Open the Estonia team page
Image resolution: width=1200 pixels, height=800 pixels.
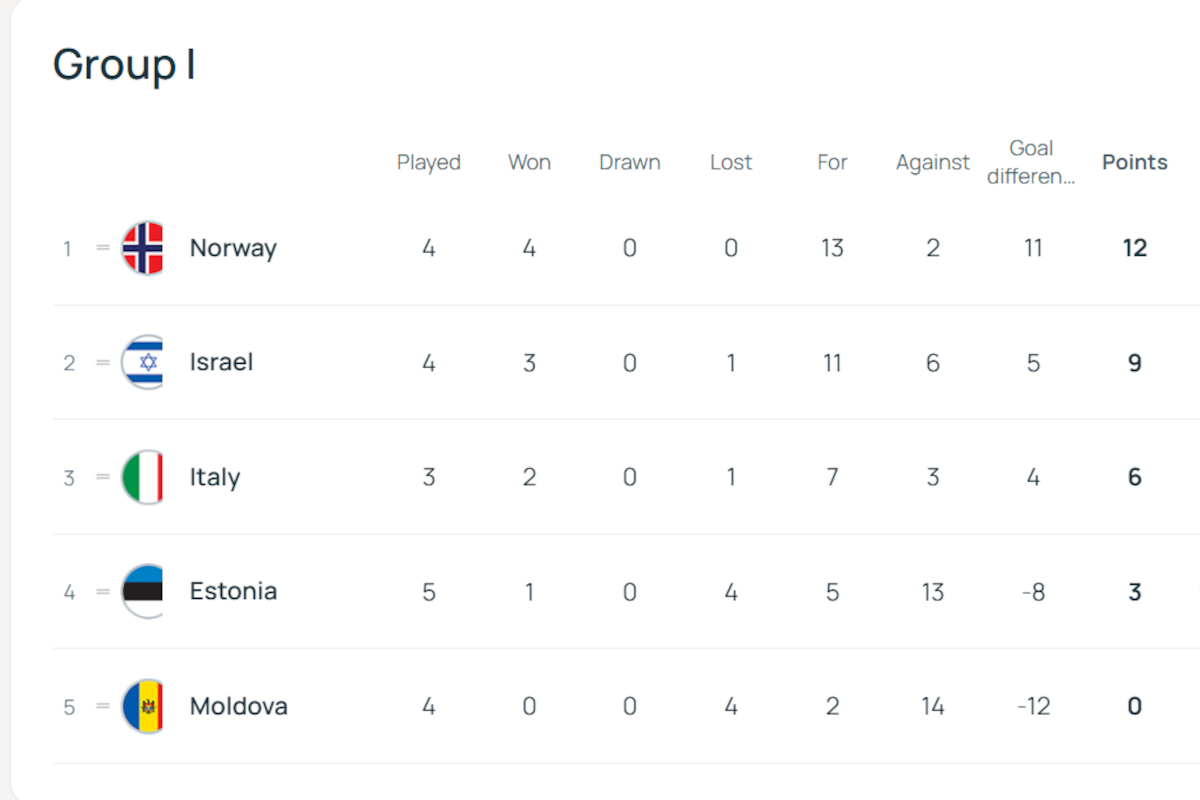[x=233, y=591]
